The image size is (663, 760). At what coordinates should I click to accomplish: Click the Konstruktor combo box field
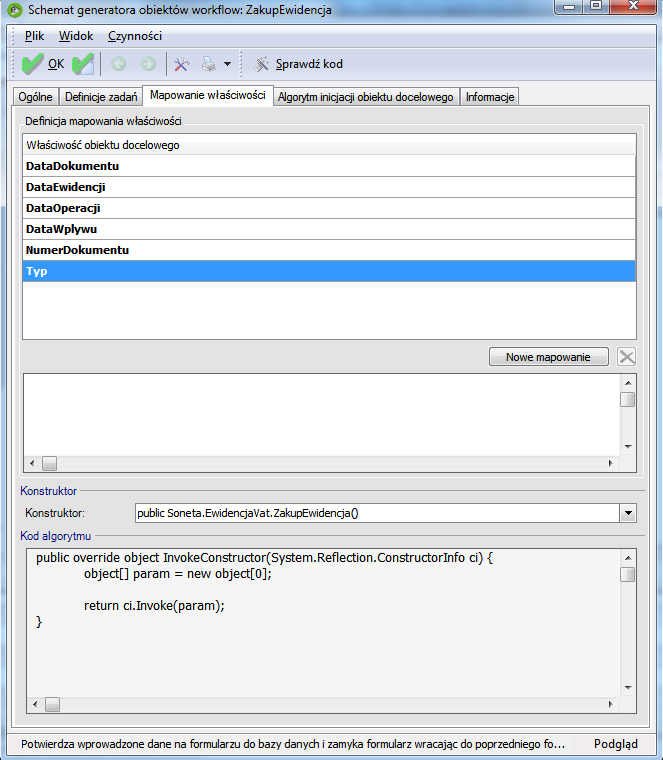[377, 513]
